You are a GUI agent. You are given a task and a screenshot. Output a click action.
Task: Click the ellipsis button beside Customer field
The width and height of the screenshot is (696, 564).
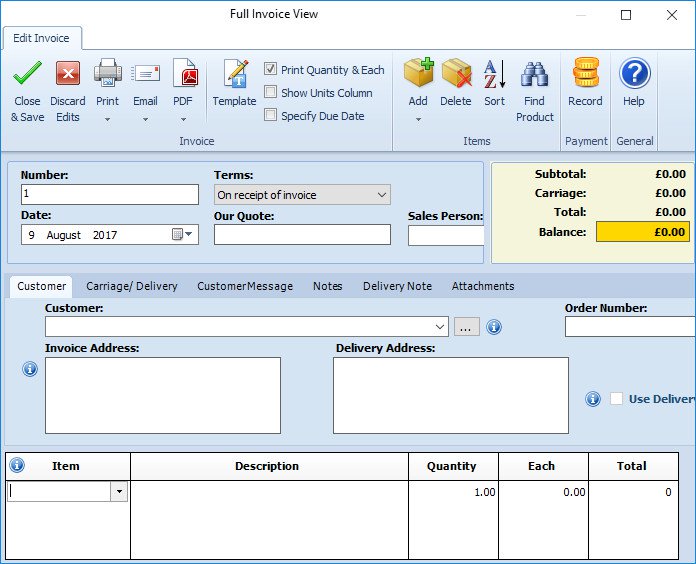(x=467, y=327)
